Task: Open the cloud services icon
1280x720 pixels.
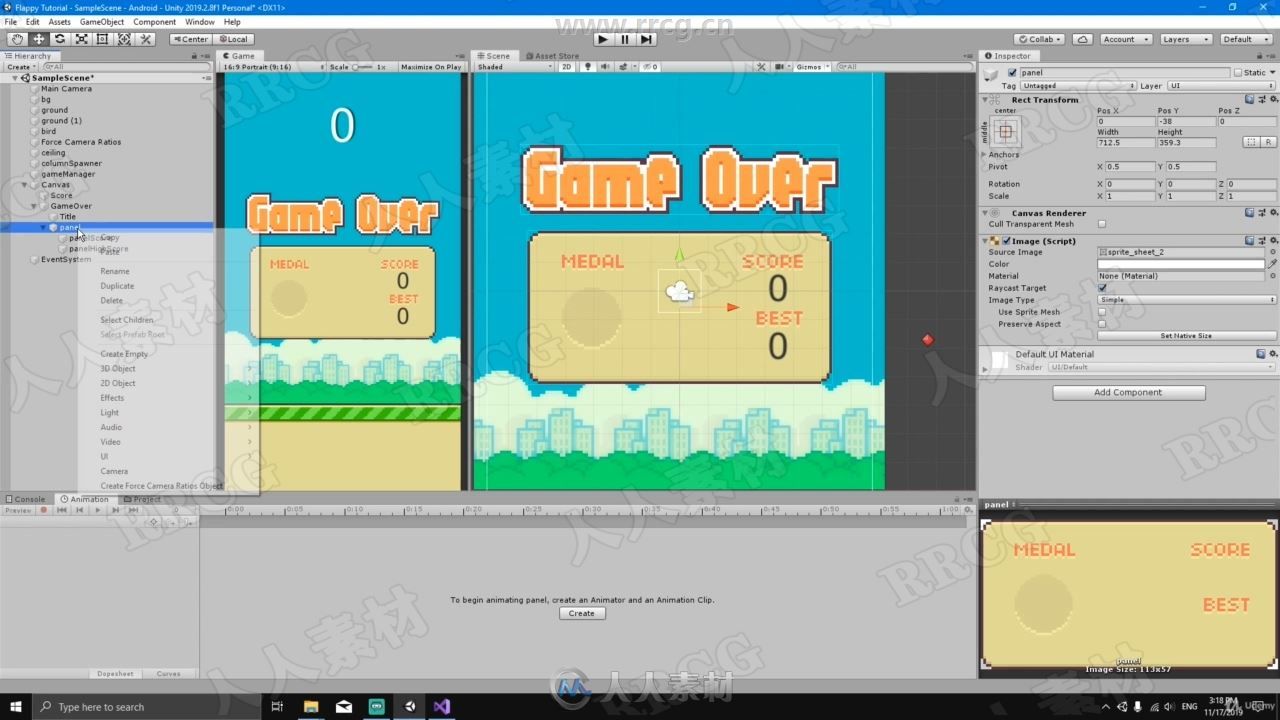Action: tap(1082, 39)
